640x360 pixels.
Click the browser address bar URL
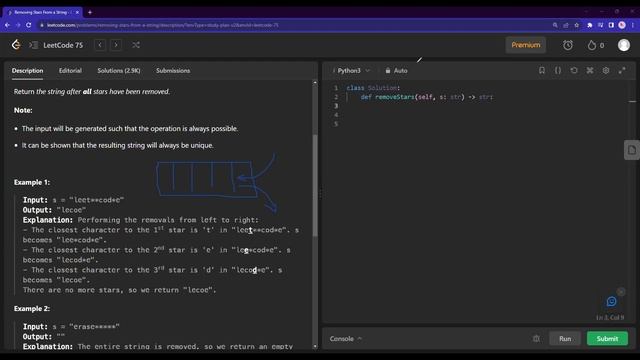click(x=162, y=25)
